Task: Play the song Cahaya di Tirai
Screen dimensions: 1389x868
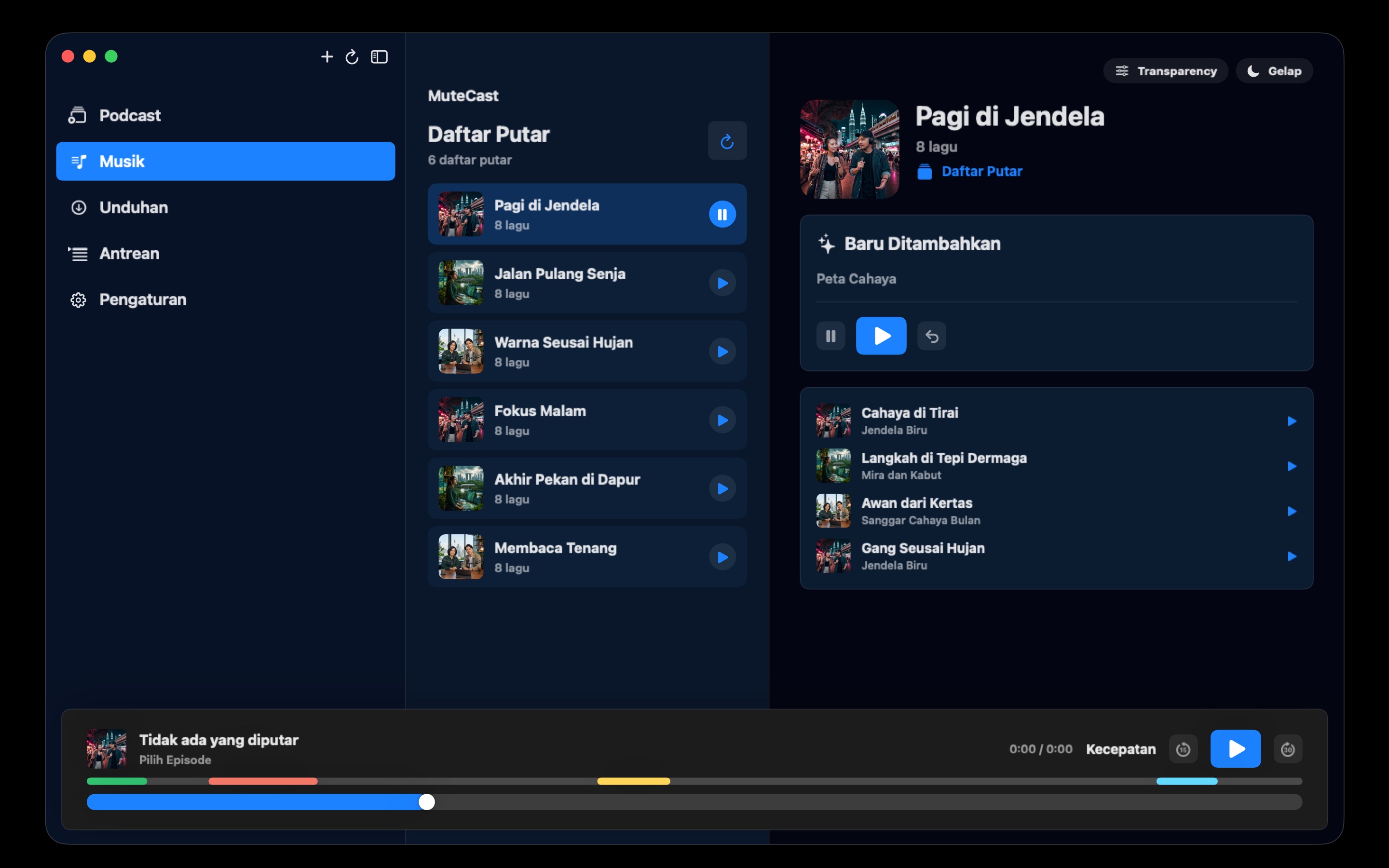Action: click(x=1292, y=421)
